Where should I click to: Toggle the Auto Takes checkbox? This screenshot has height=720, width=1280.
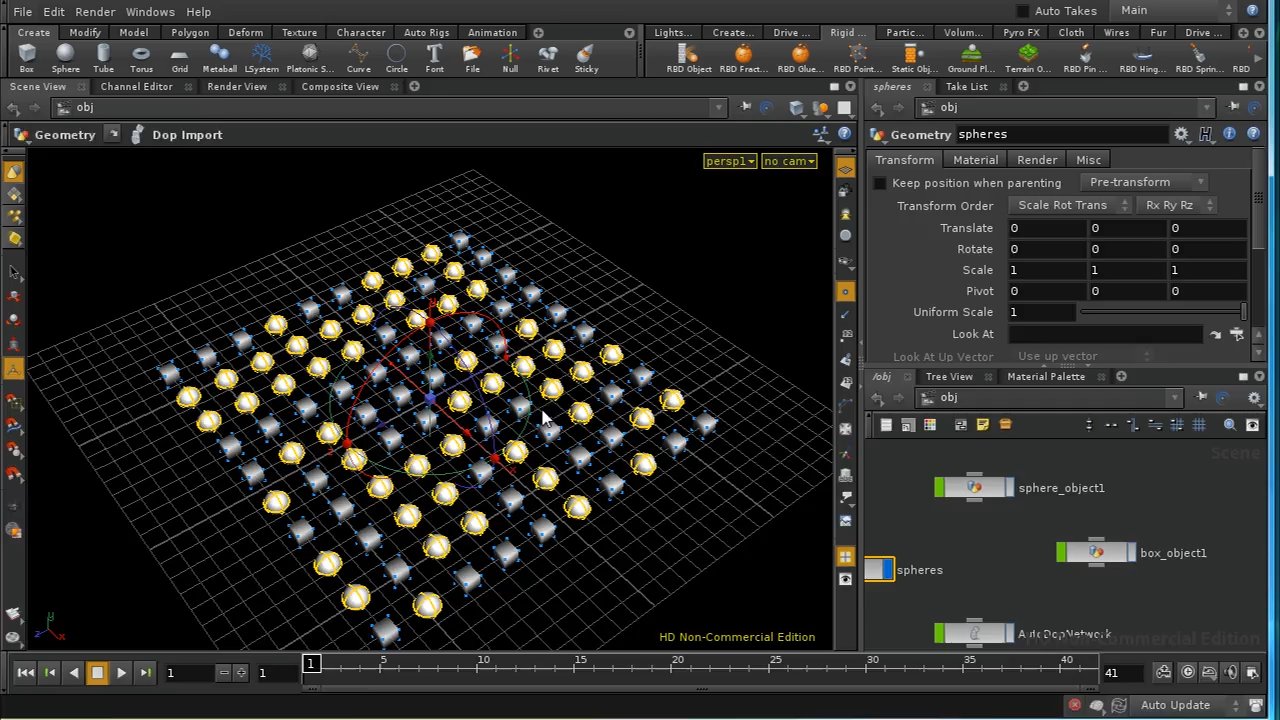click(1022, 11)
